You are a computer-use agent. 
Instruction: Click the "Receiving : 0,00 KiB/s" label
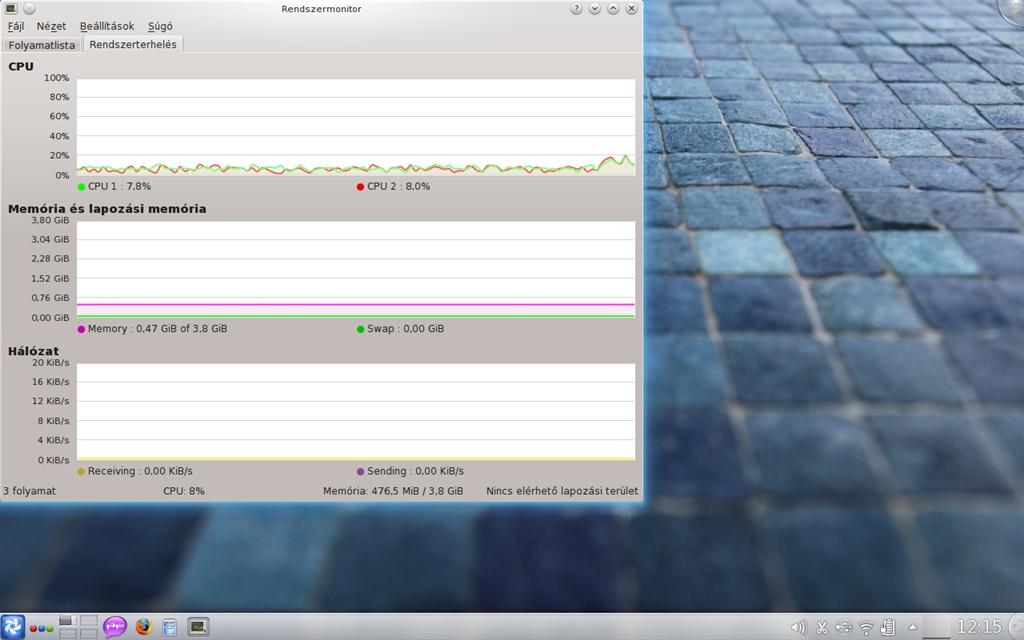click(140, 471)
